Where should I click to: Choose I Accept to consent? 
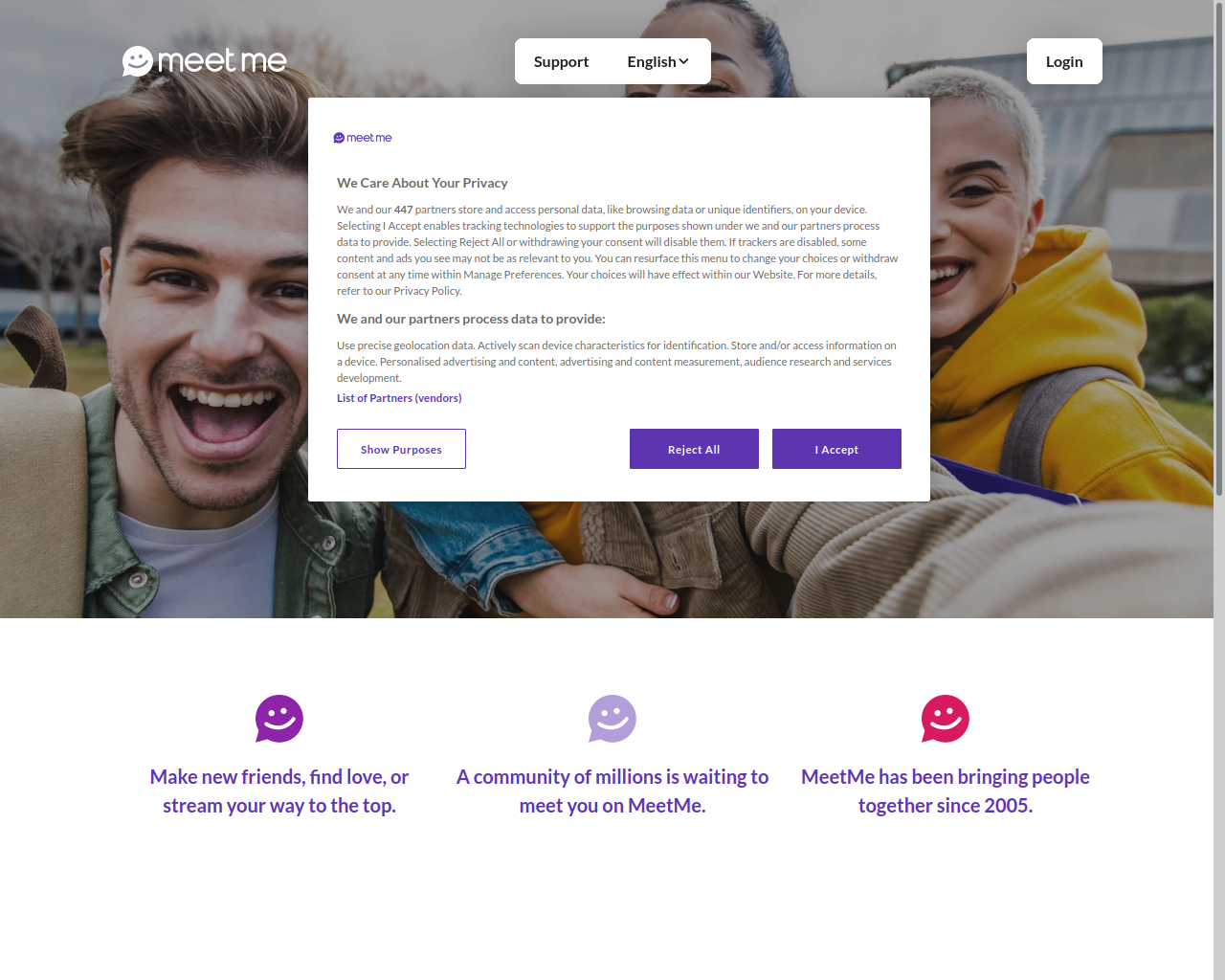pos(836,449)
